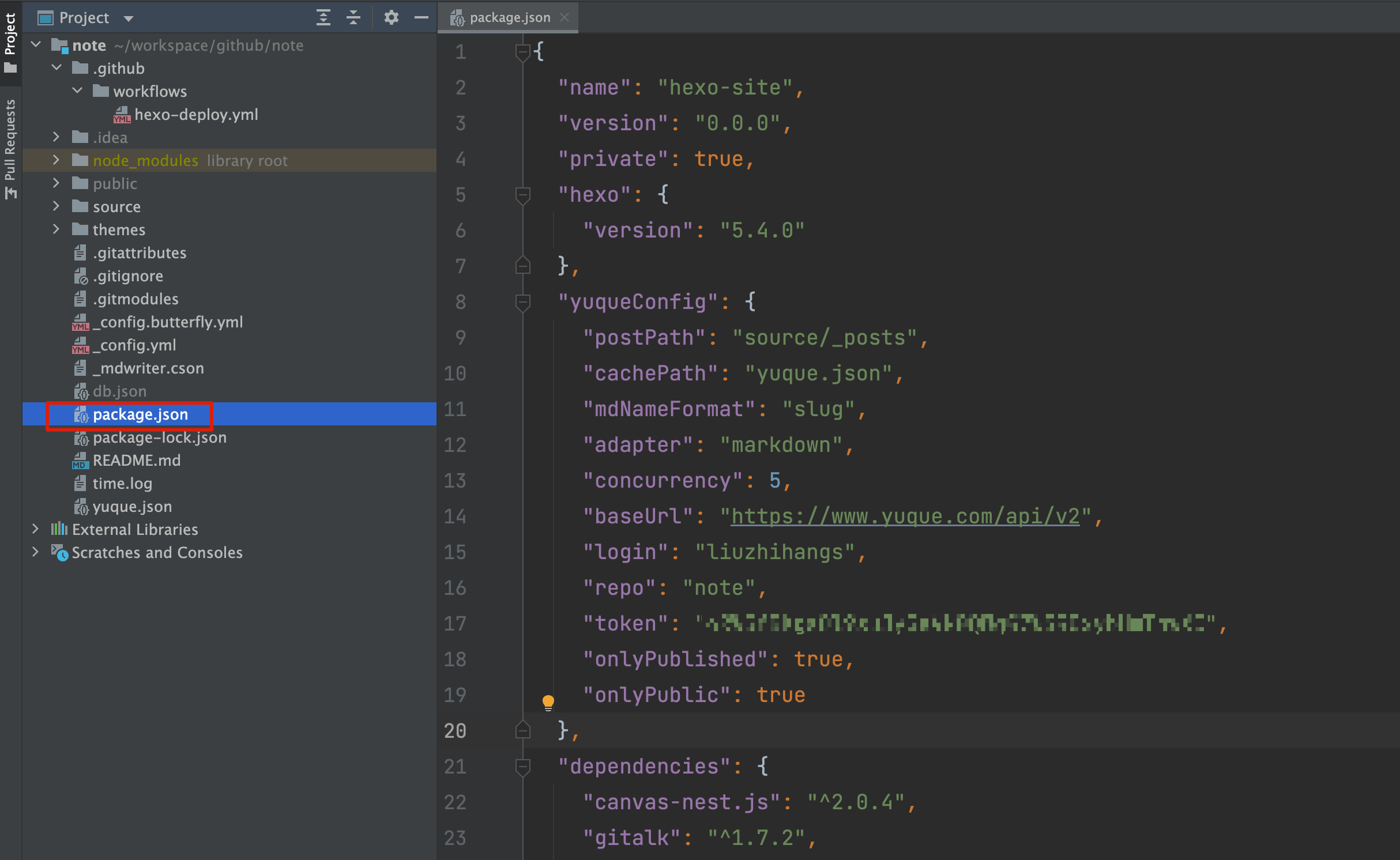Select the package.json editor tab
This screenshot has width=1400, height=860.
[509, 17]
